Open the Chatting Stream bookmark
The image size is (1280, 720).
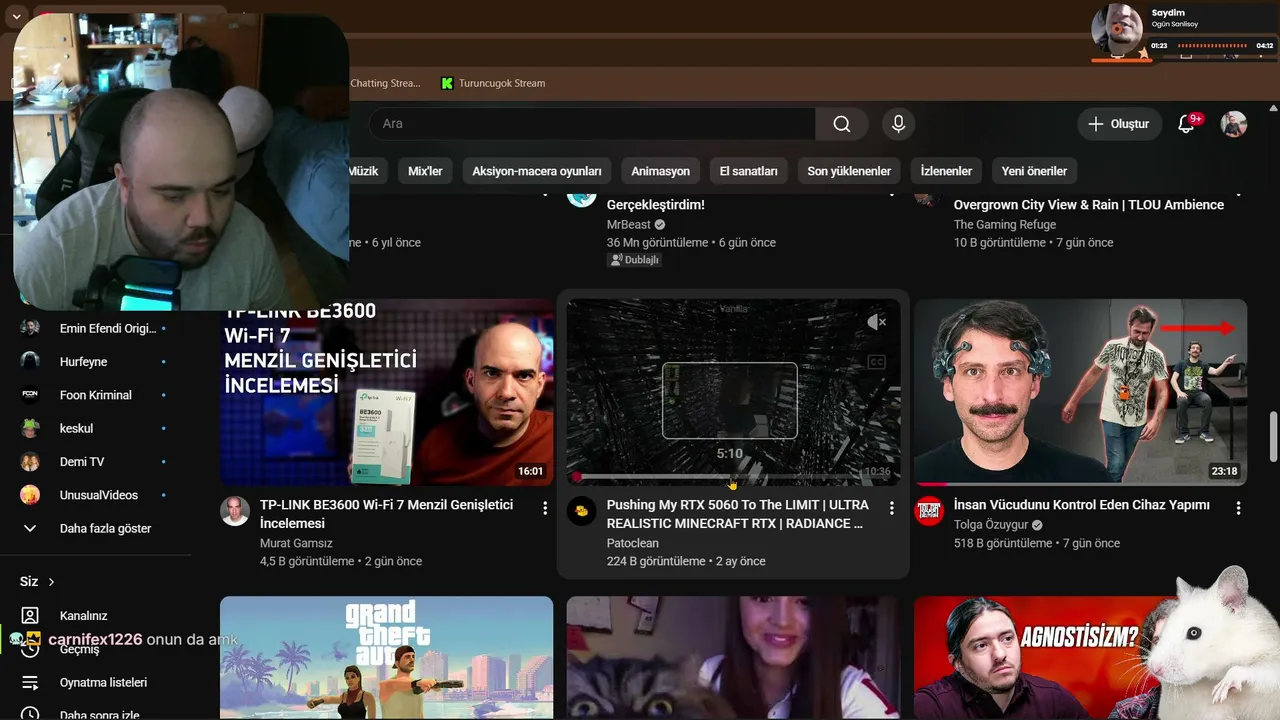point(385,83)
